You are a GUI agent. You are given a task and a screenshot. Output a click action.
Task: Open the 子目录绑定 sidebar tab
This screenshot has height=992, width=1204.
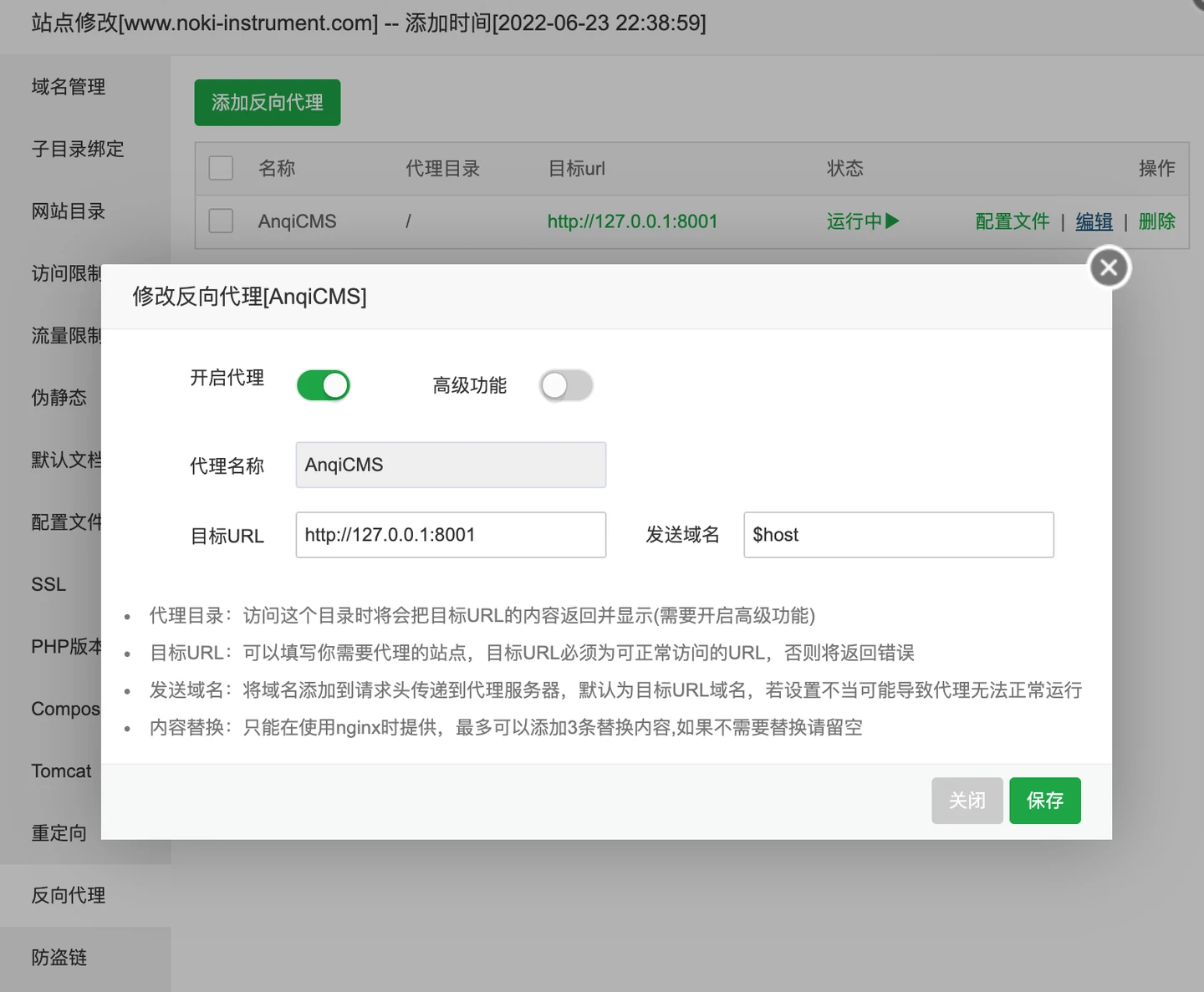tap(78, 149)
